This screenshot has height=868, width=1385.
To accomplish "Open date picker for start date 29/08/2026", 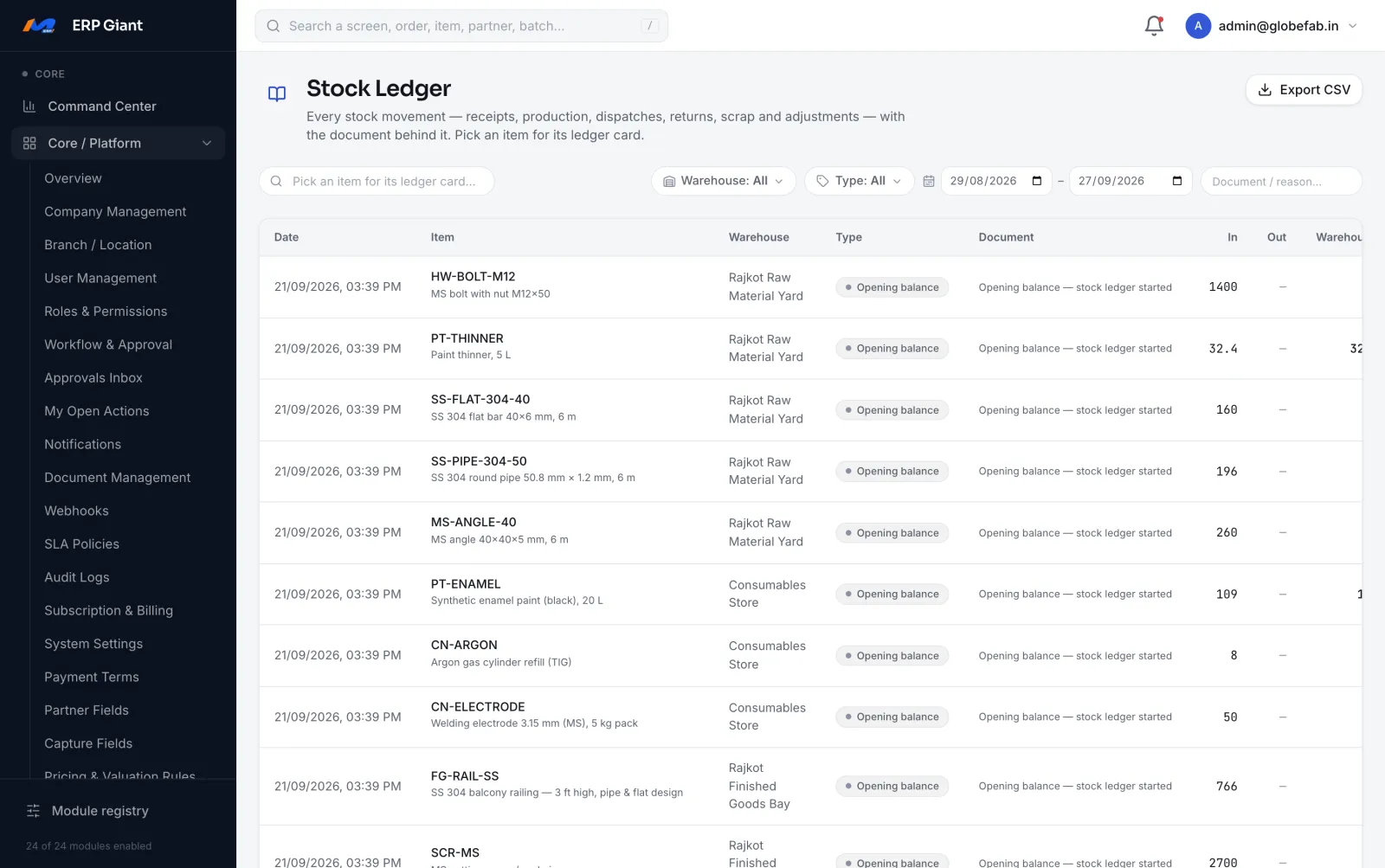I will coord(1037,181).
